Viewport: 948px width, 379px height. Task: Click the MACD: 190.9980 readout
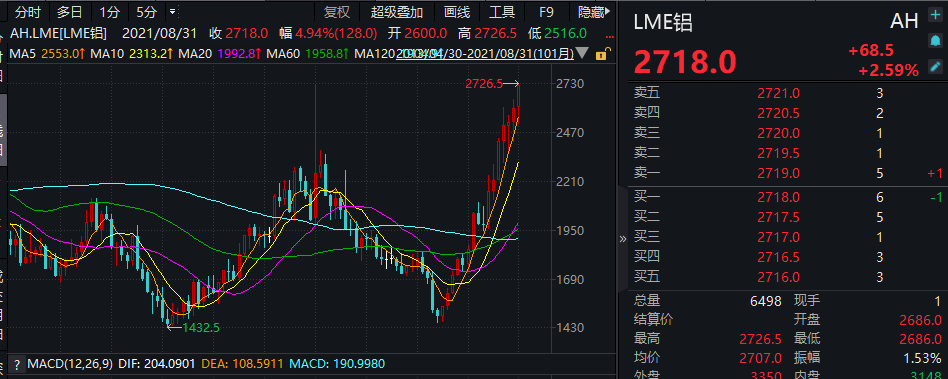[x=337, y=364]
